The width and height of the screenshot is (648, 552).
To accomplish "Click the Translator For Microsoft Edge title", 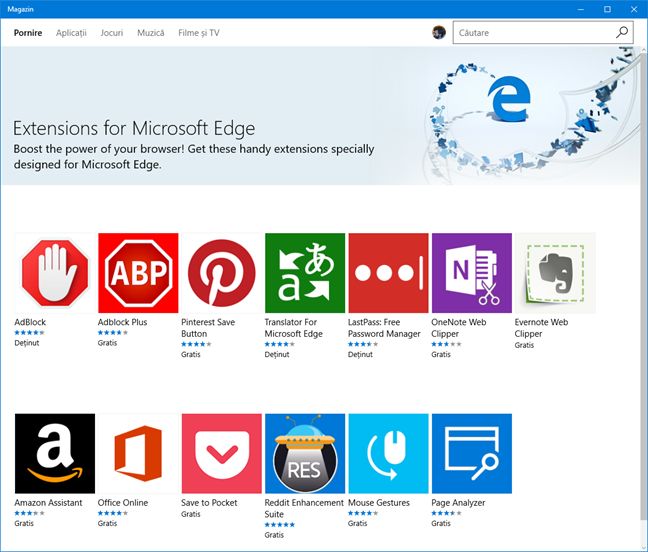I will click(x=293, y=328).
